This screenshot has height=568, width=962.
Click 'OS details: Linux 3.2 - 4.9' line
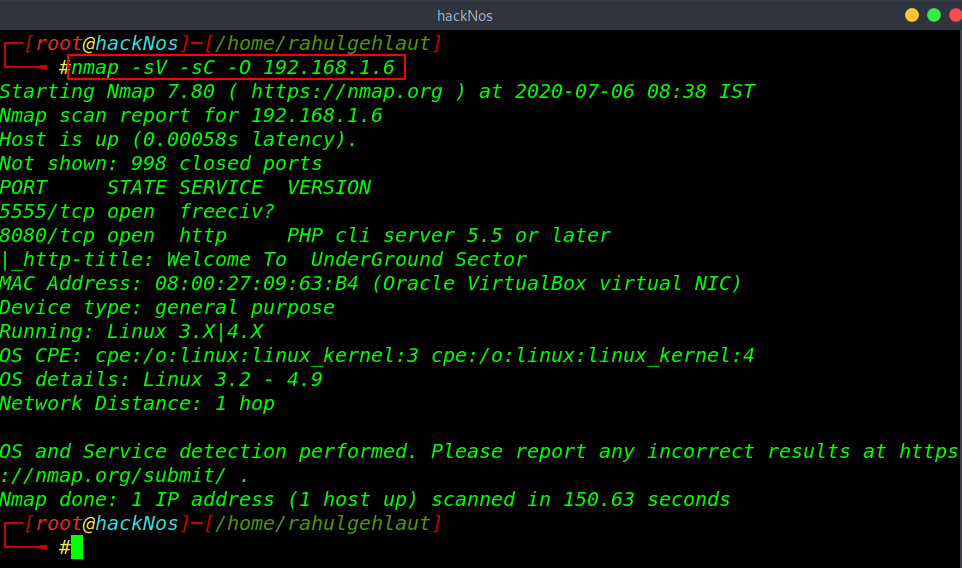point(161,380)
